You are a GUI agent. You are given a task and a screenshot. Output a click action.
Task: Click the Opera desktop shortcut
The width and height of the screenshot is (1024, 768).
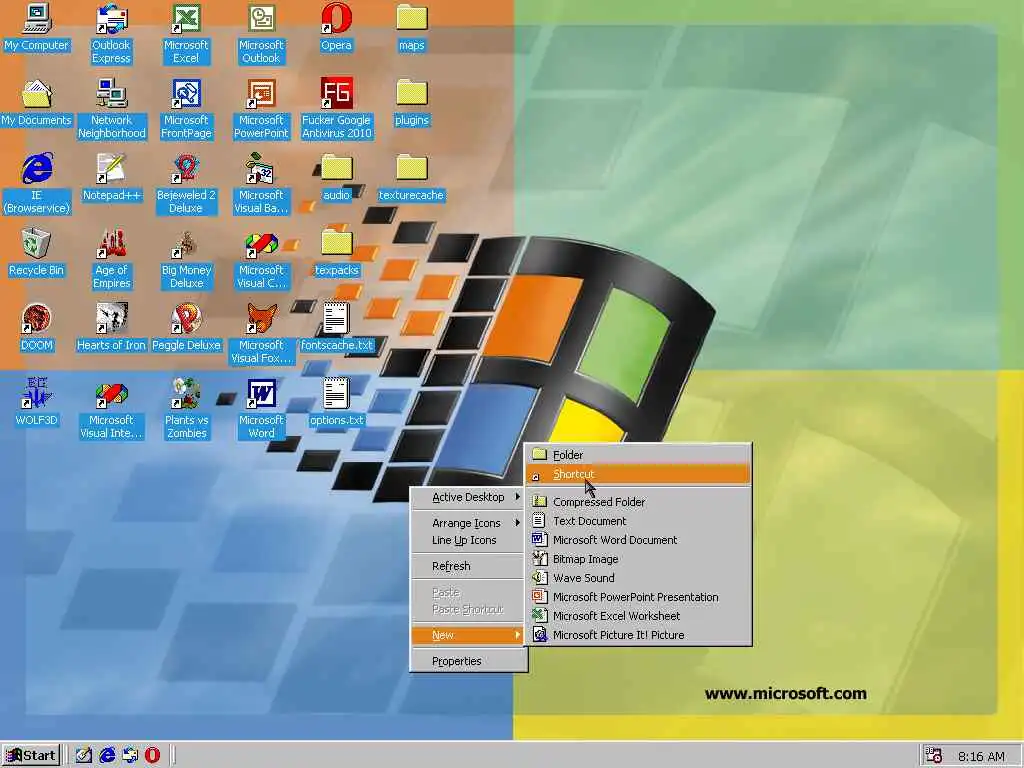point(336,27)
